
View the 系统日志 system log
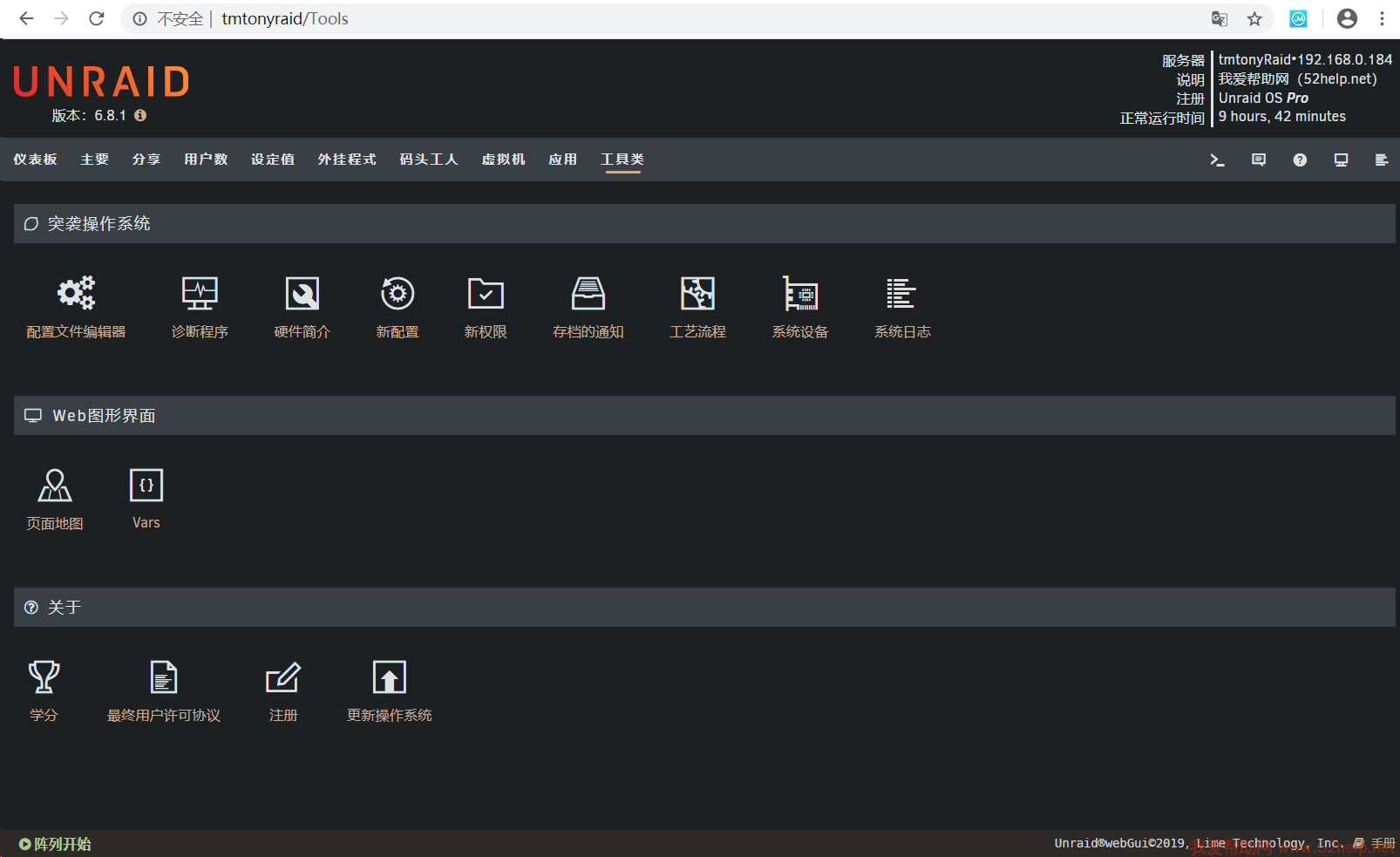pos(901,294)
